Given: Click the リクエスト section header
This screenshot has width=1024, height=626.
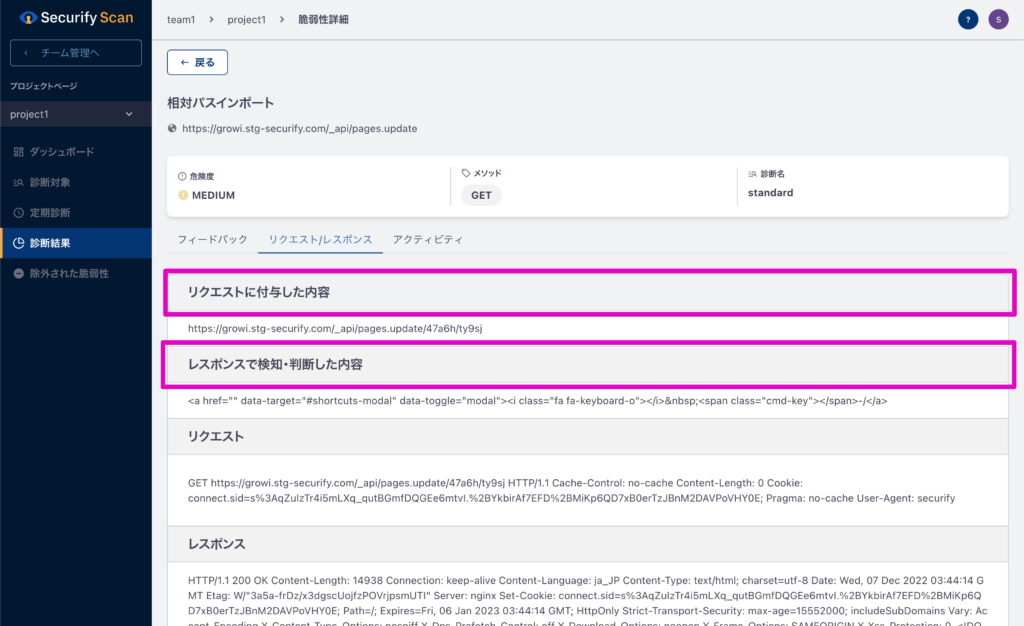Looking at the screenshot, I should pos(588,437).
